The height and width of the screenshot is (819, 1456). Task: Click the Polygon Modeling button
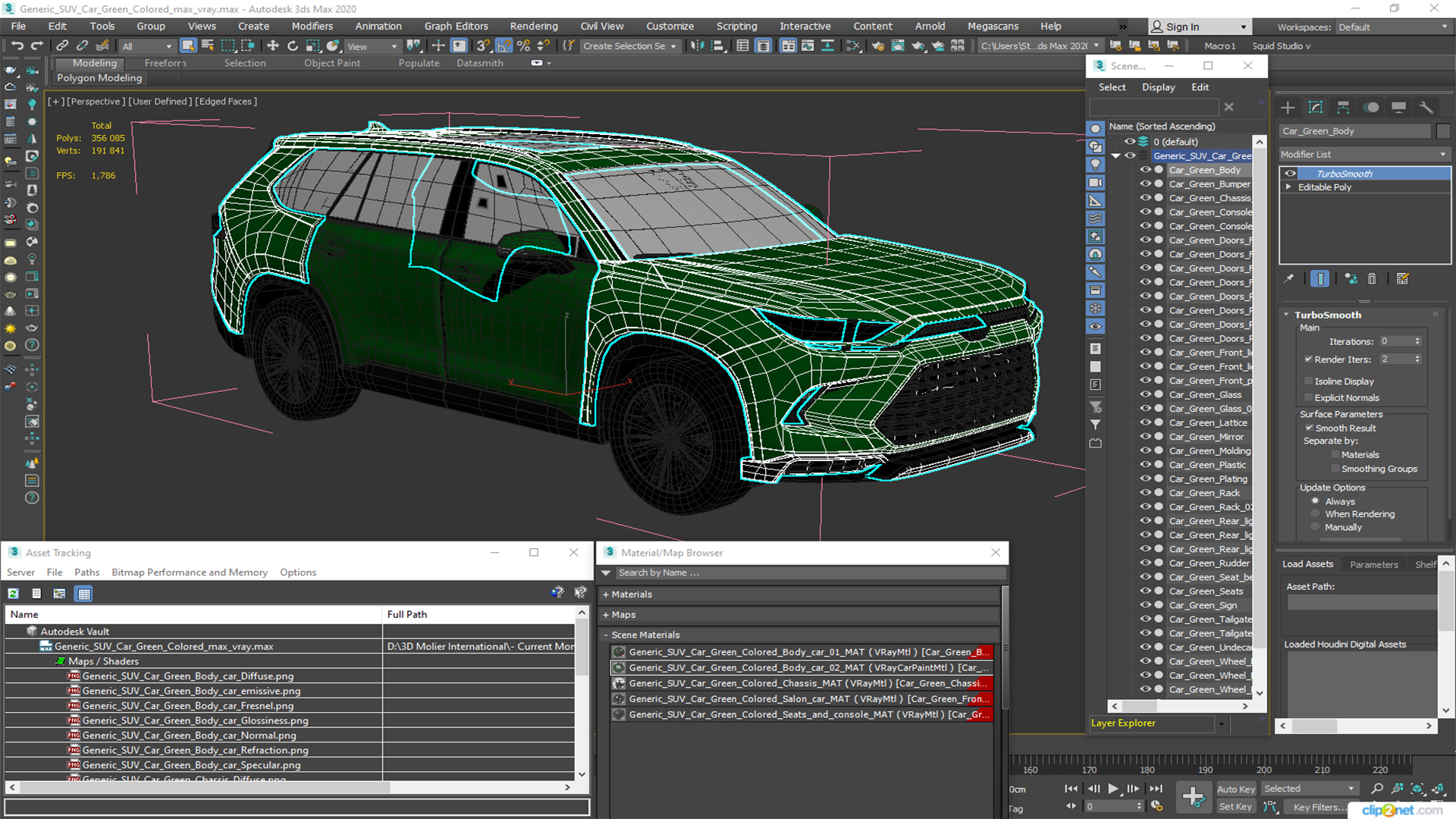(99, 78)
